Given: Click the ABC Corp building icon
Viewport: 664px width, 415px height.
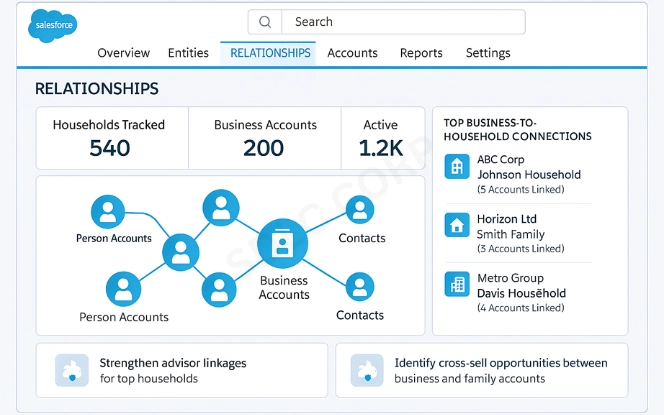Looking at the screenshot, I should 458,167.
